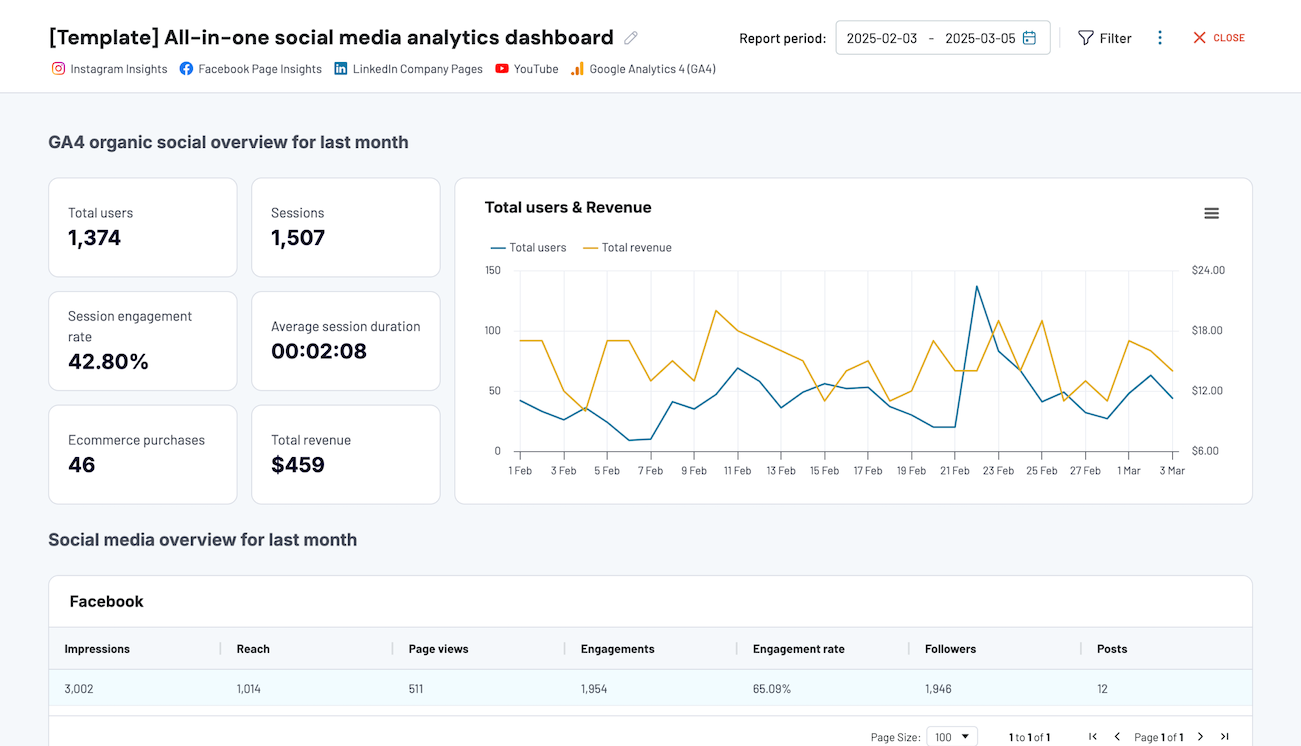Click the red CLOSE button
The height and width of the screenshot is (746, 1301).
click(1218, 37)
